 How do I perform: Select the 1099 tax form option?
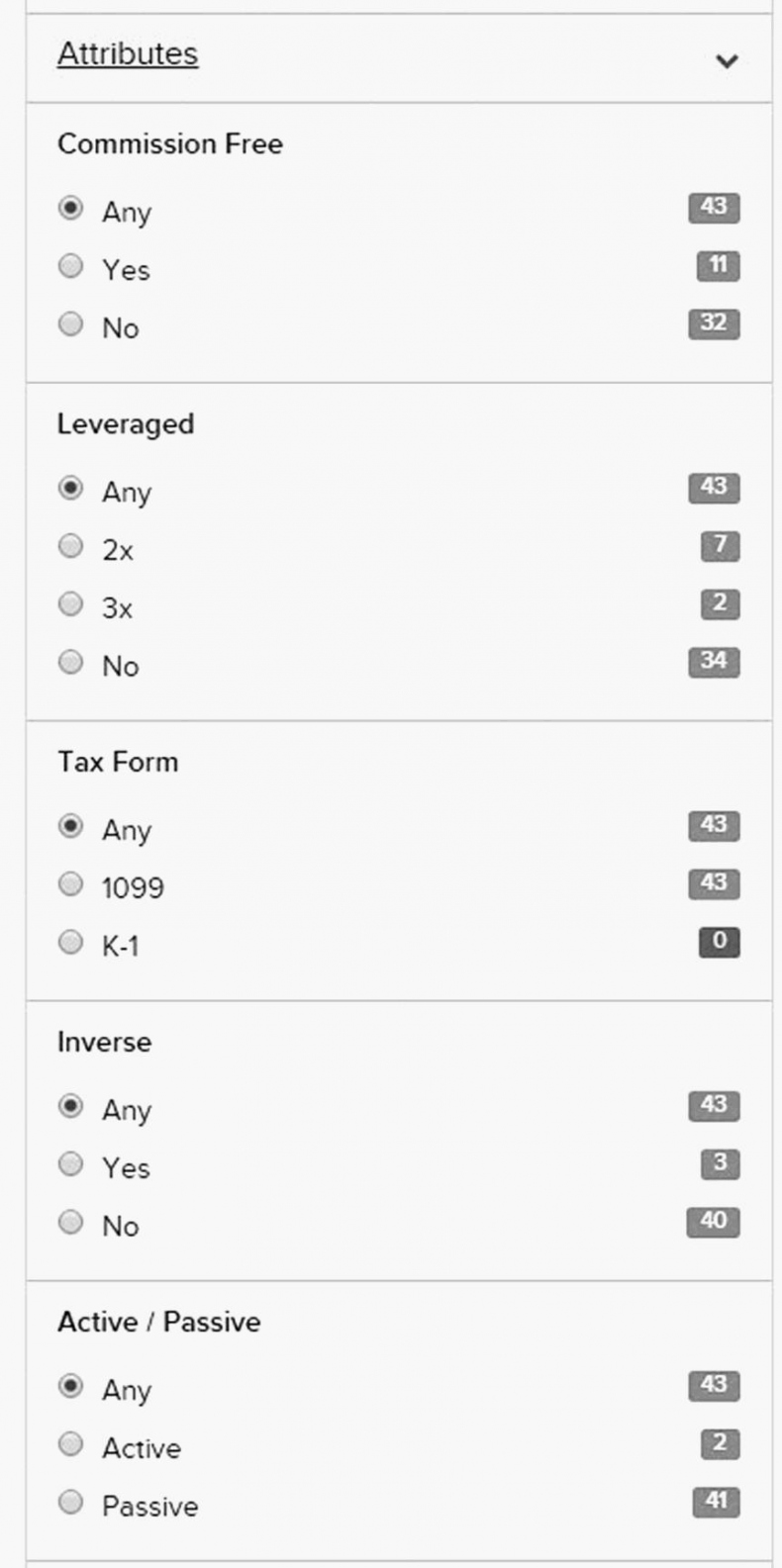point(70,884)
